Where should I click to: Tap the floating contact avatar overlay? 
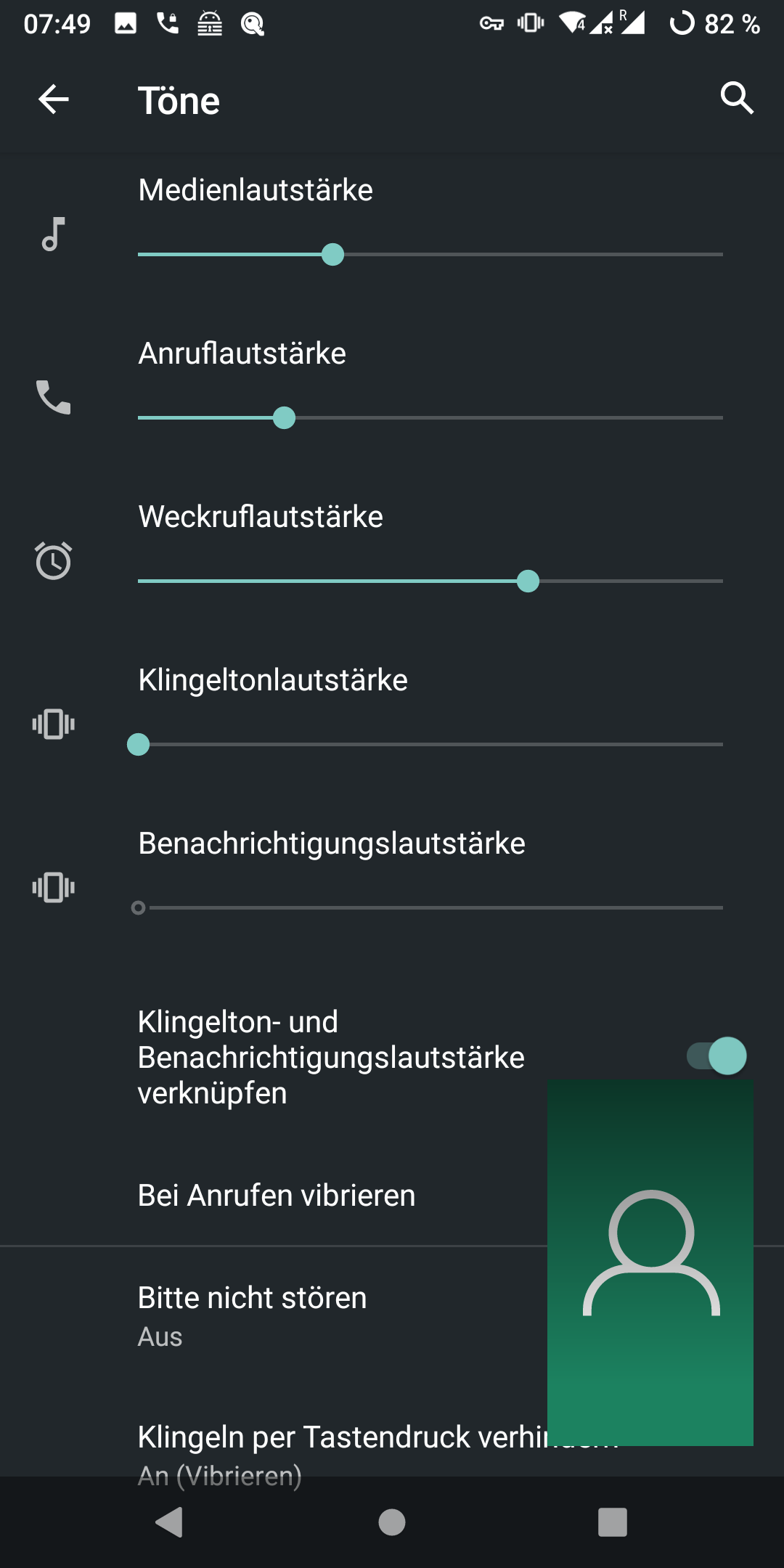click(650, 1262)
